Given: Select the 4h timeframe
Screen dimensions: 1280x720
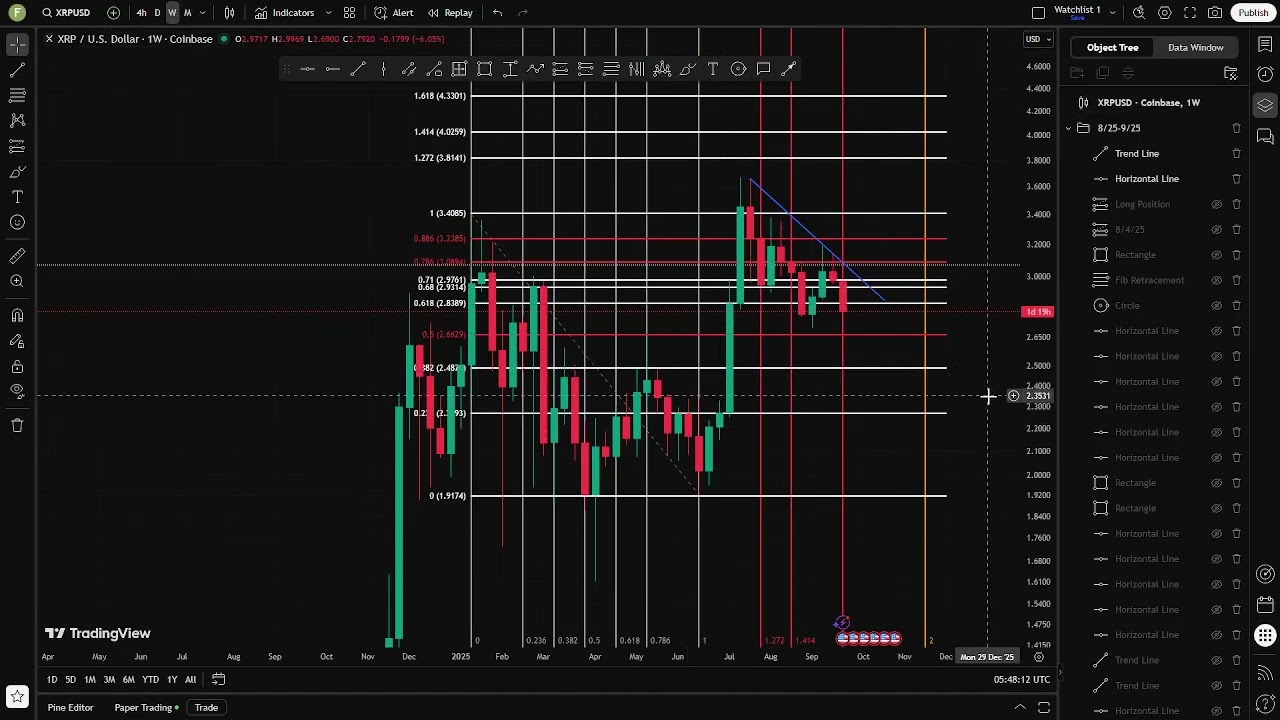Looking at the screenshot, I should click(141, 13).
